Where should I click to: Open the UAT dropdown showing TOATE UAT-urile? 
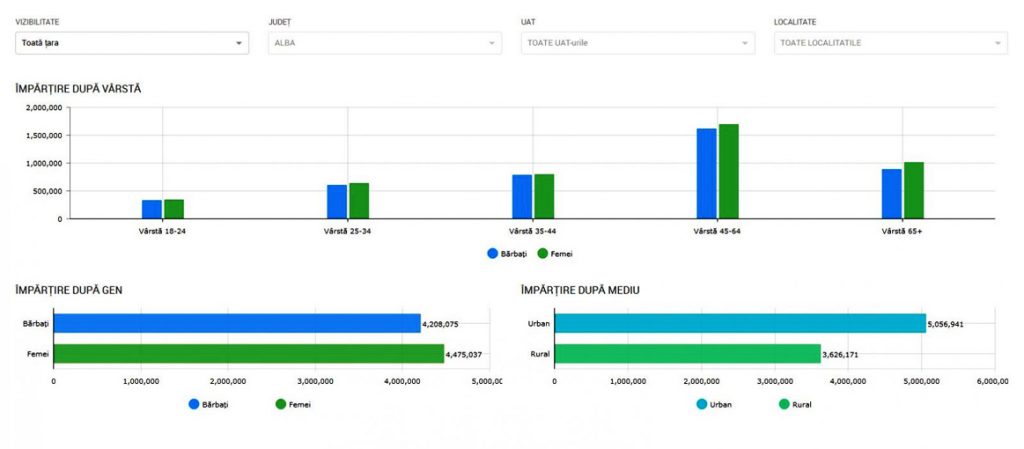(637, 43)
